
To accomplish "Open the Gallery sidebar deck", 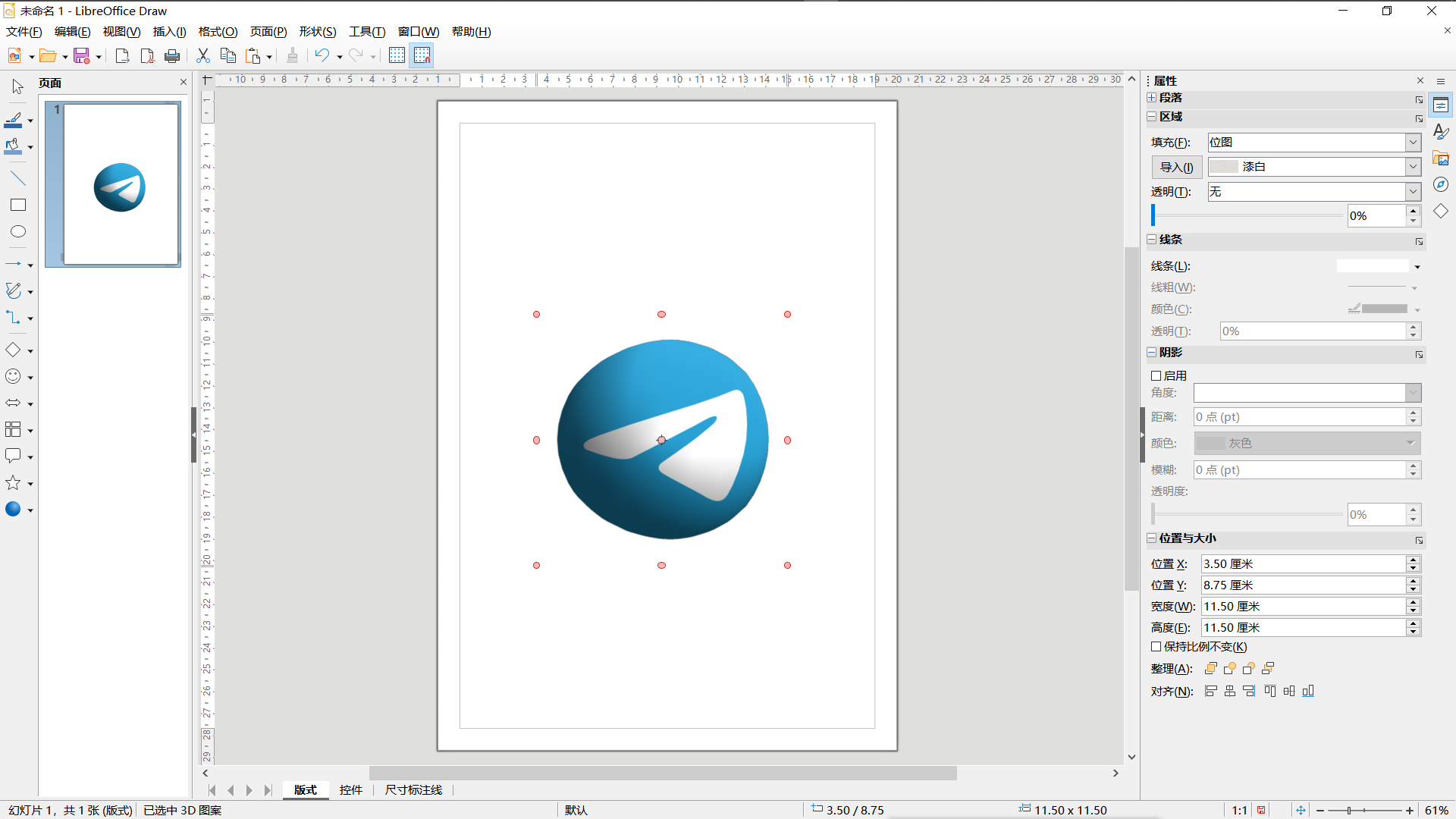I will point(1441,158).
